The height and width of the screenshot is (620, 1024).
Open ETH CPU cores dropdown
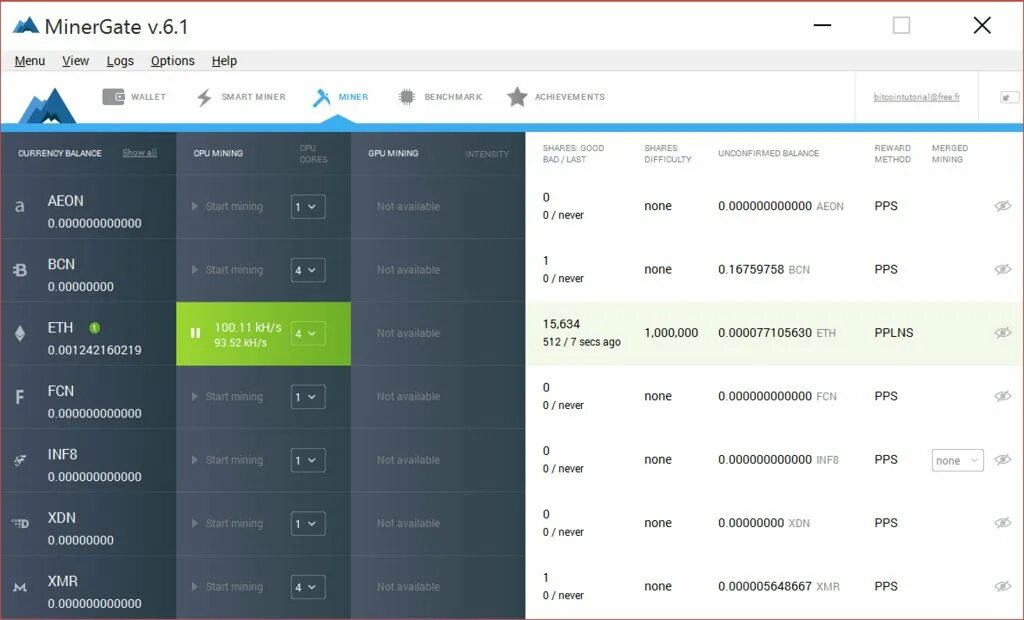(x=308, y=333)
